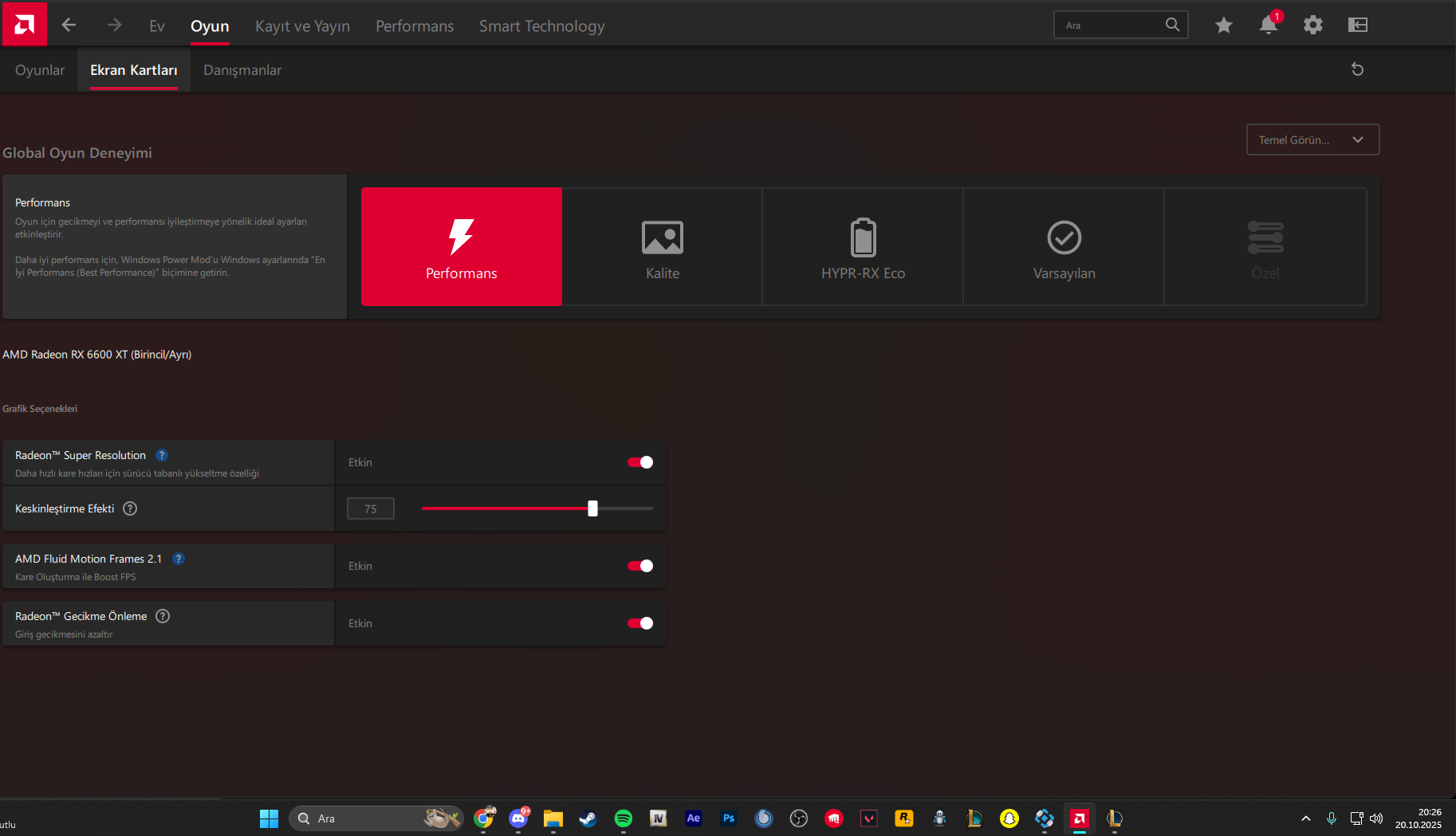Switch to the Oyunlar sub-tab

pos(40,70)
